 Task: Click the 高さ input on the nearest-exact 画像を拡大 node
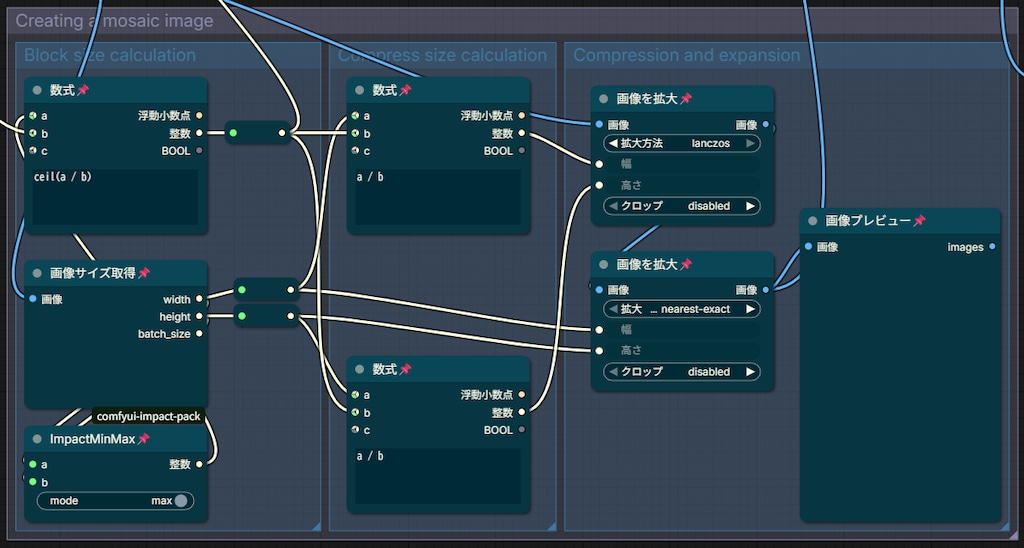click(x=682, y=351)
